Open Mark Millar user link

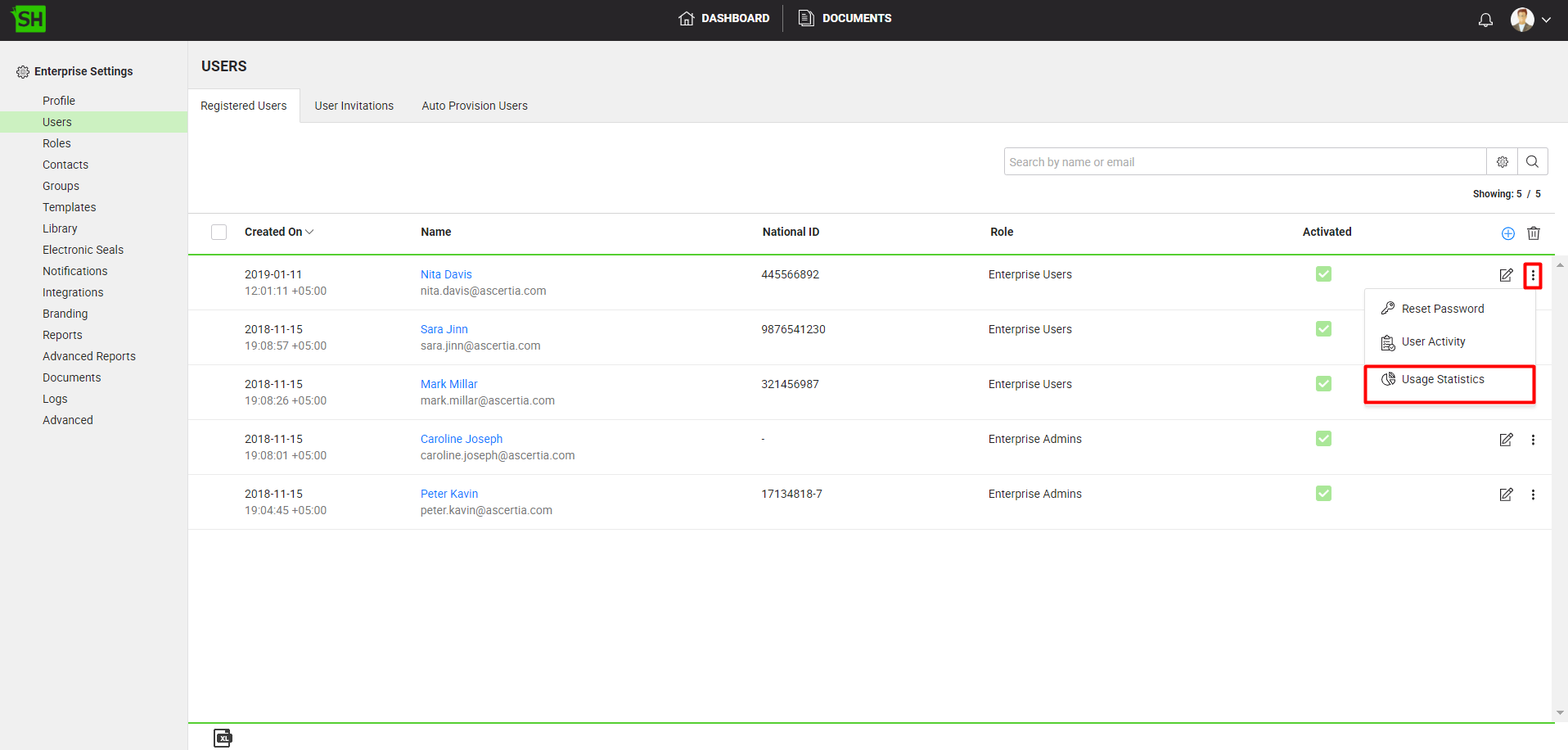[448, 384]
